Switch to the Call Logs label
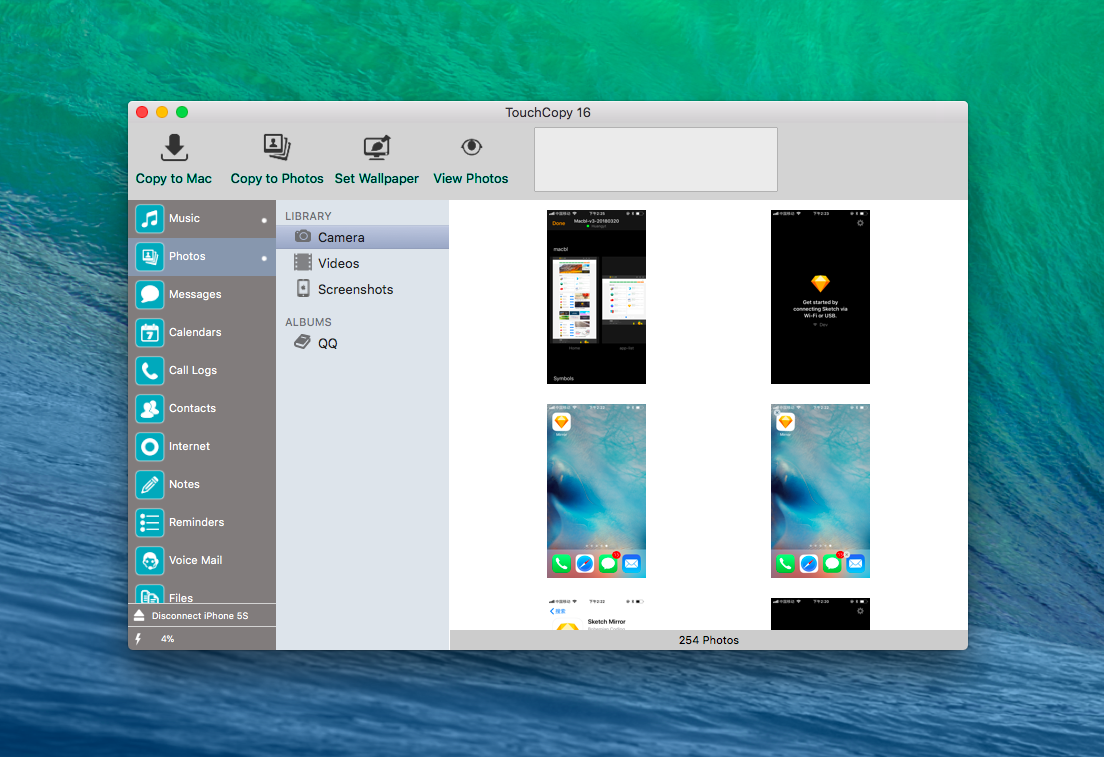Image resolution: width=1104 pixels, height=757 pixels. coord(193,370)
